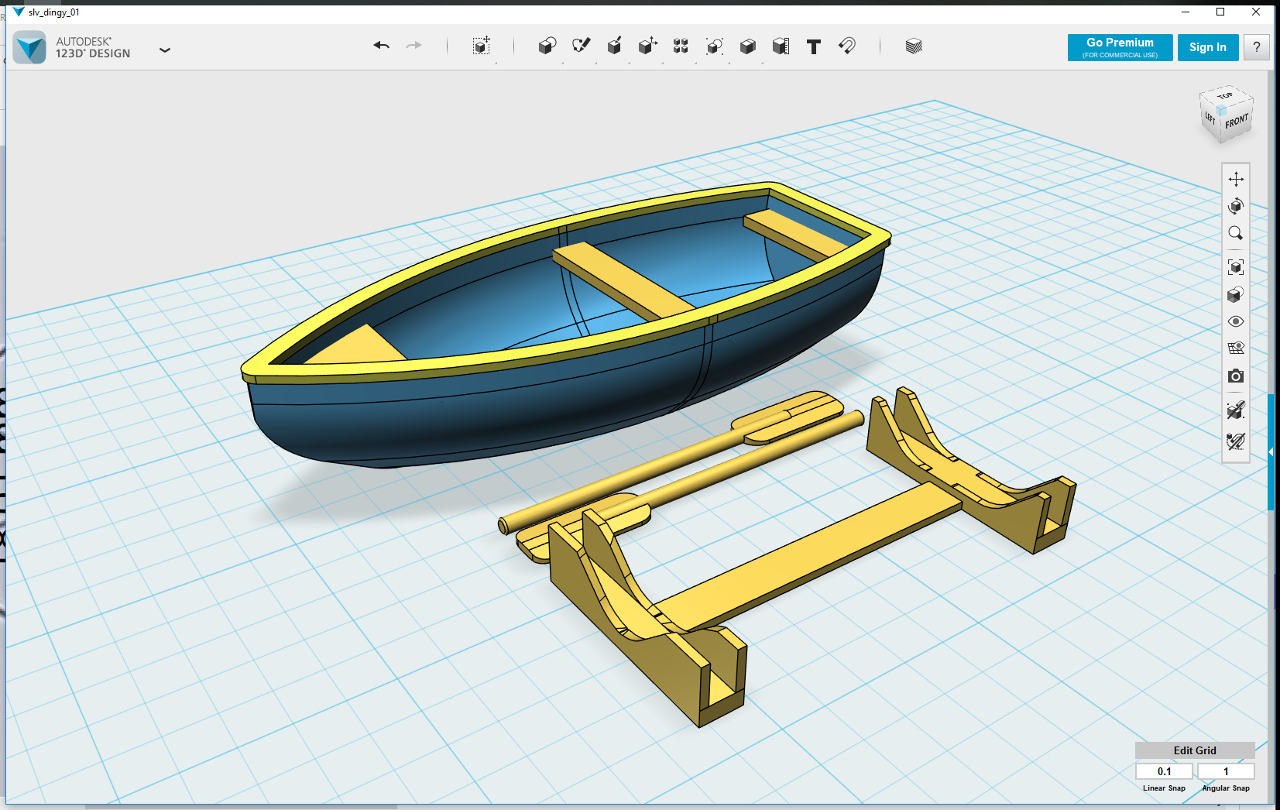Select the long flat plank of the boat stand
Screen dimensions: 1280x810
(x=810, y=555)
